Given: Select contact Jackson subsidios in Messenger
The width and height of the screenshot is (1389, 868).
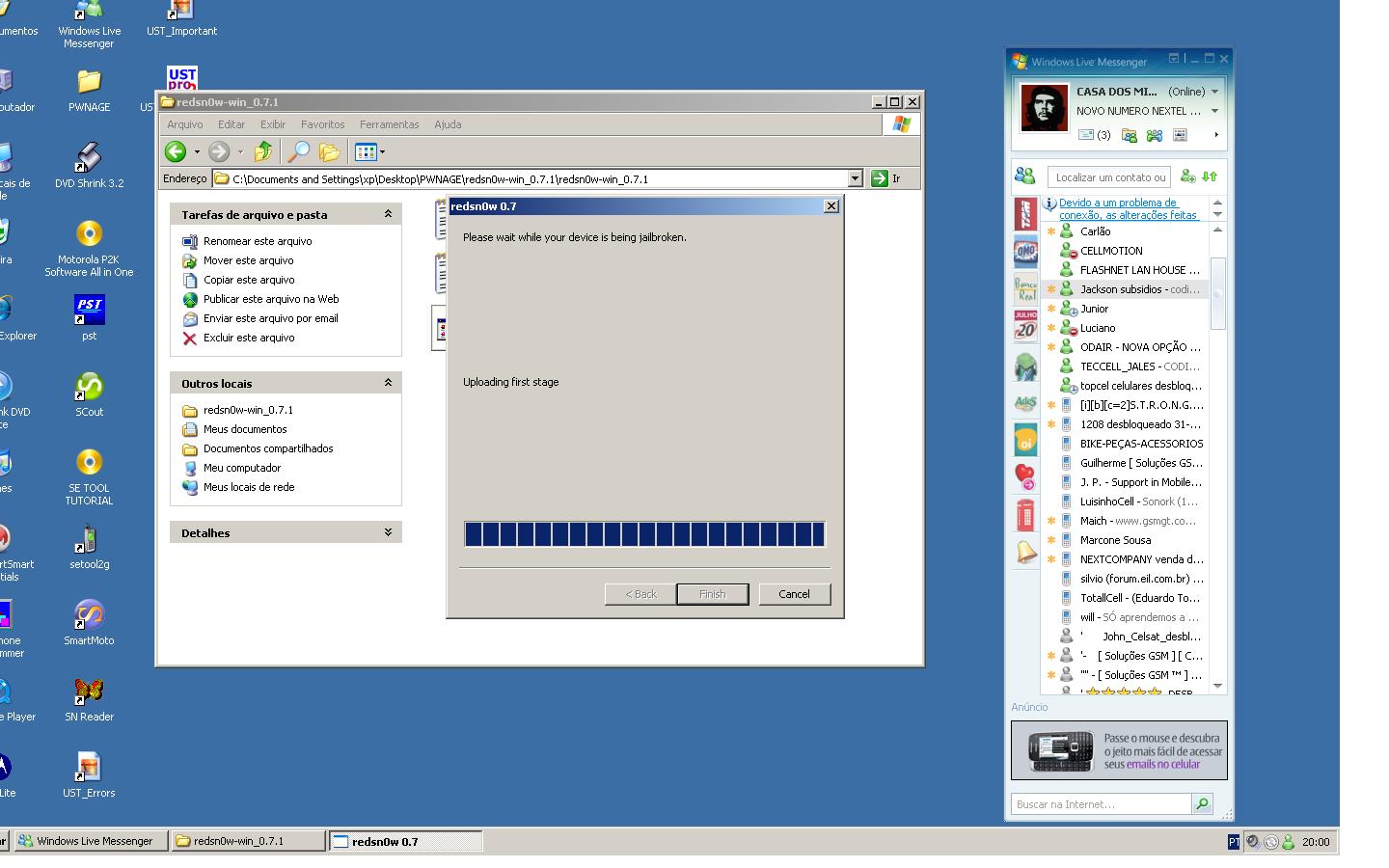Looking at the screenshot, I should pyautogui.click(x=1124, y=289).
